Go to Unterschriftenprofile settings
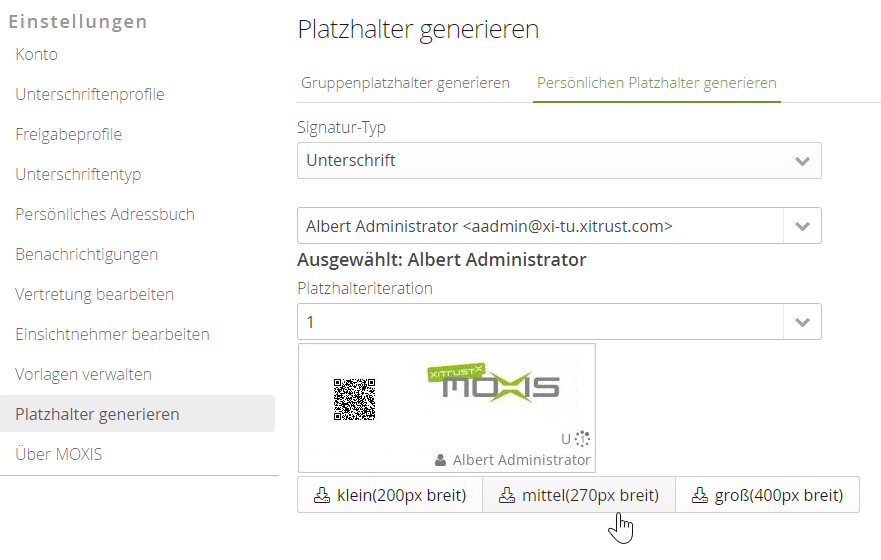The width and height of the screenshot is (881, 560). click(90, 94)
